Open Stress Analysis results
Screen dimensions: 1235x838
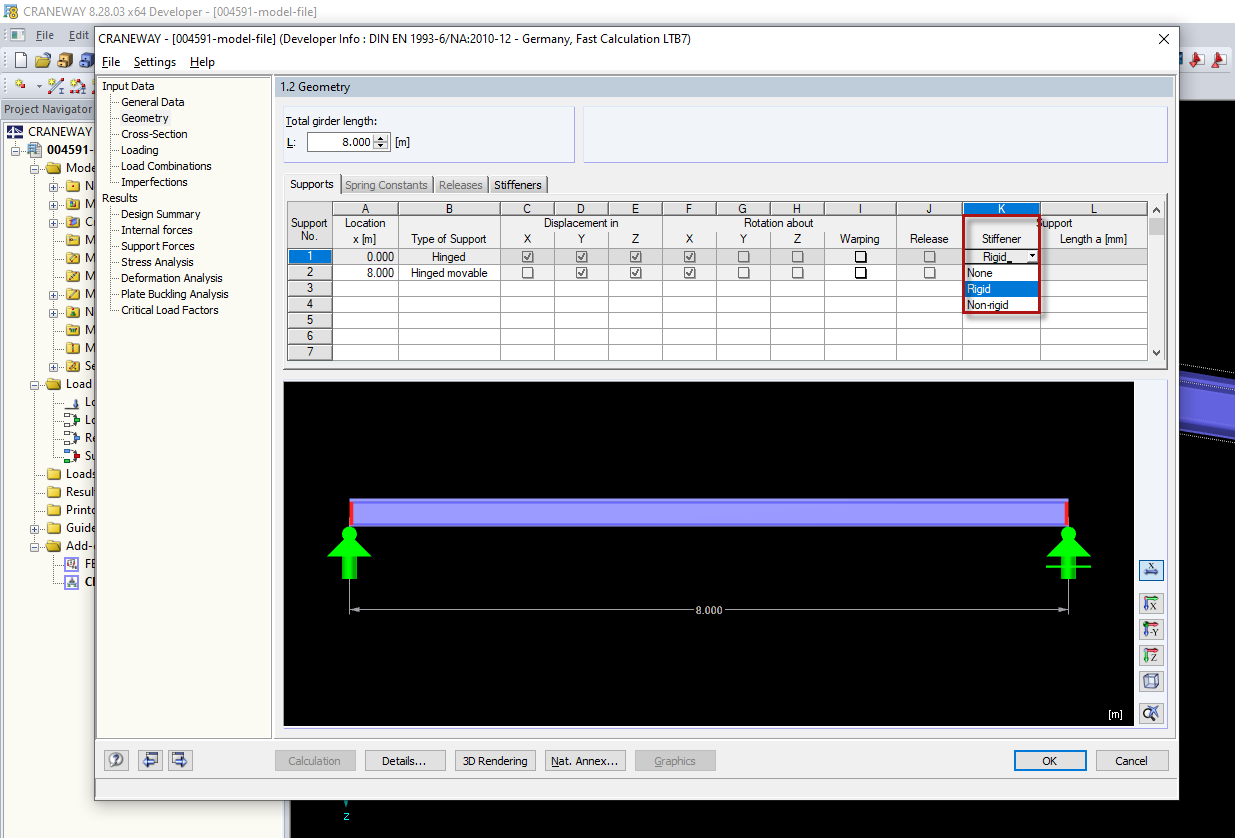click(x=157, y=262)
